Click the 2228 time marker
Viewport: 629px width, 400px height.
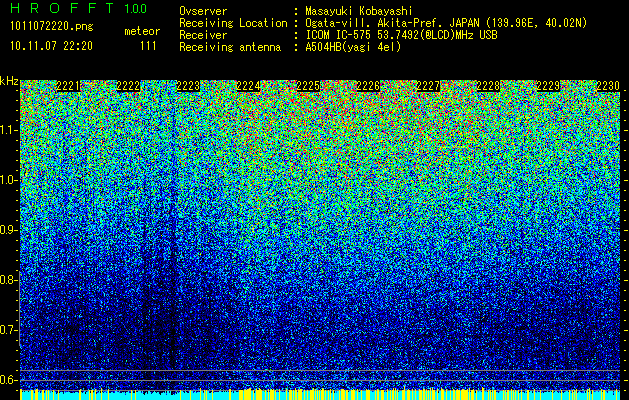coord(488,86)
